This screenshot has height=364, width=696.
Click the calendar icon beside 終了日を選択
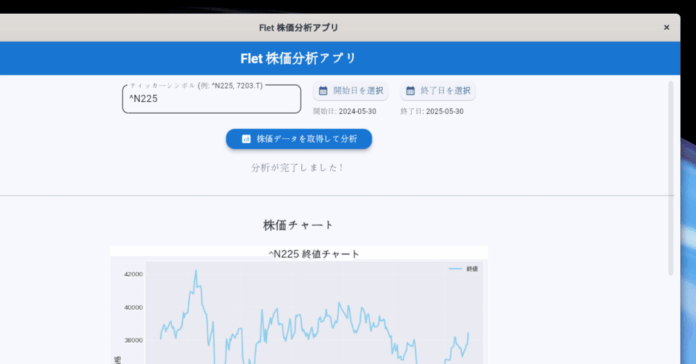[411, 91]
